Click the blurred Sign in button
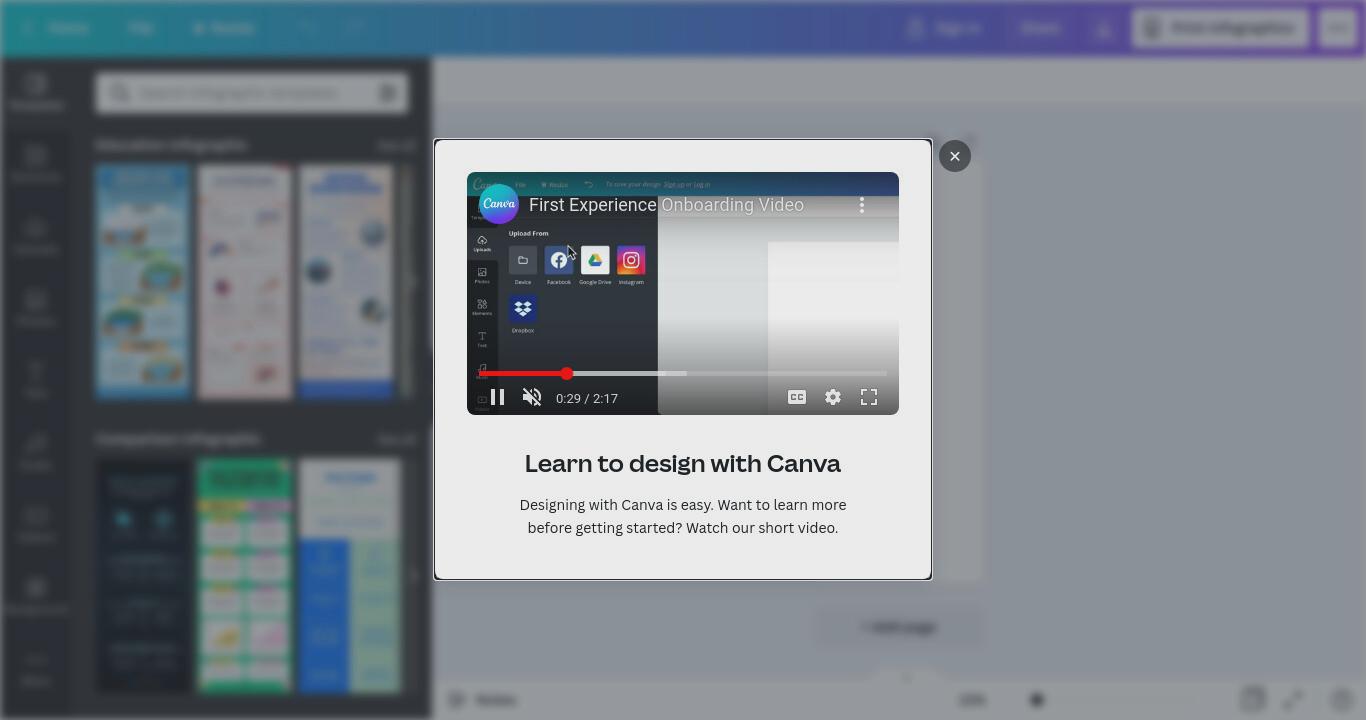This screenshot has height=720, width=1366. [x=945, y=28]
